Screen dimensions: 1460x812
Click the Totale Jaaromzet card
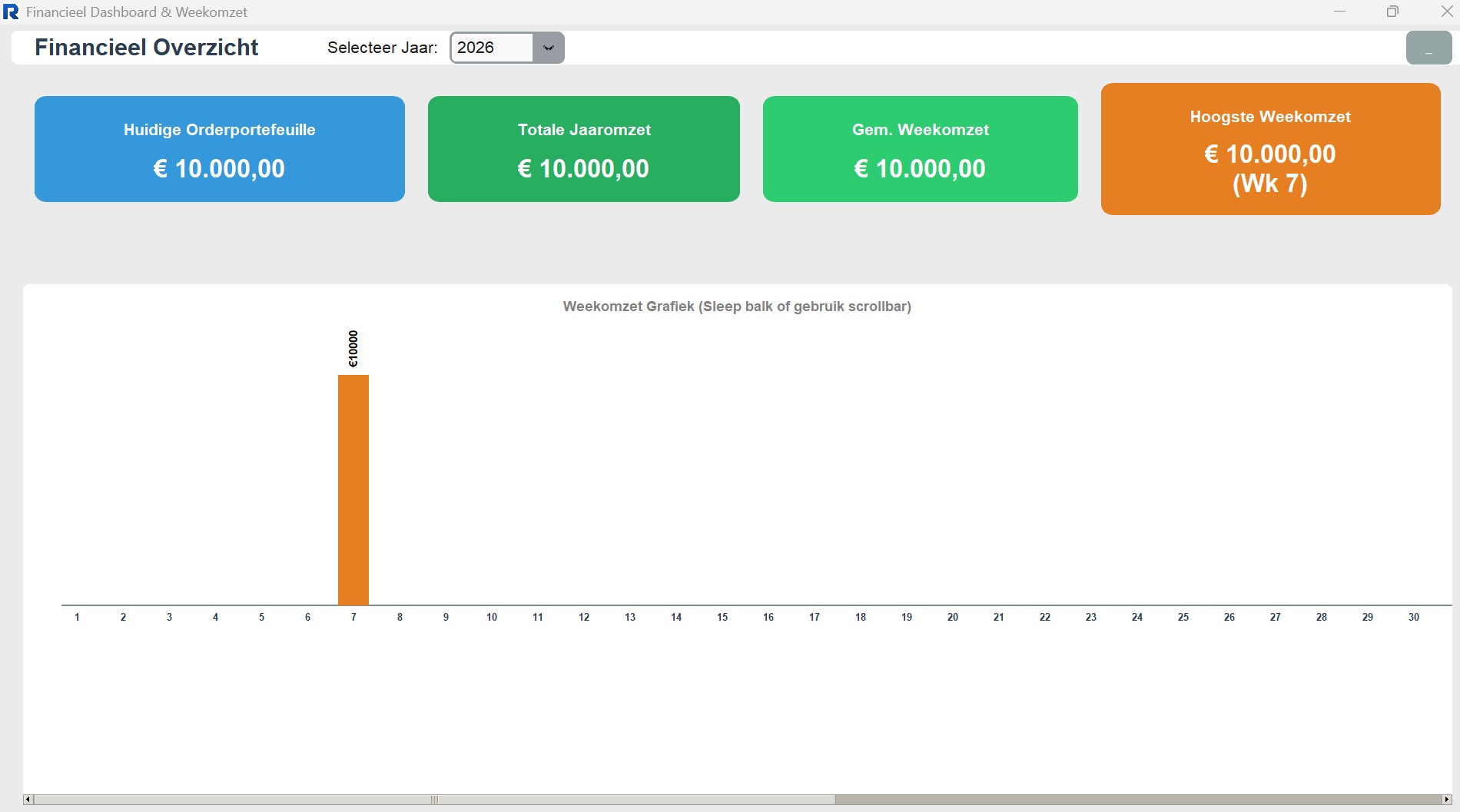(583, 149)
